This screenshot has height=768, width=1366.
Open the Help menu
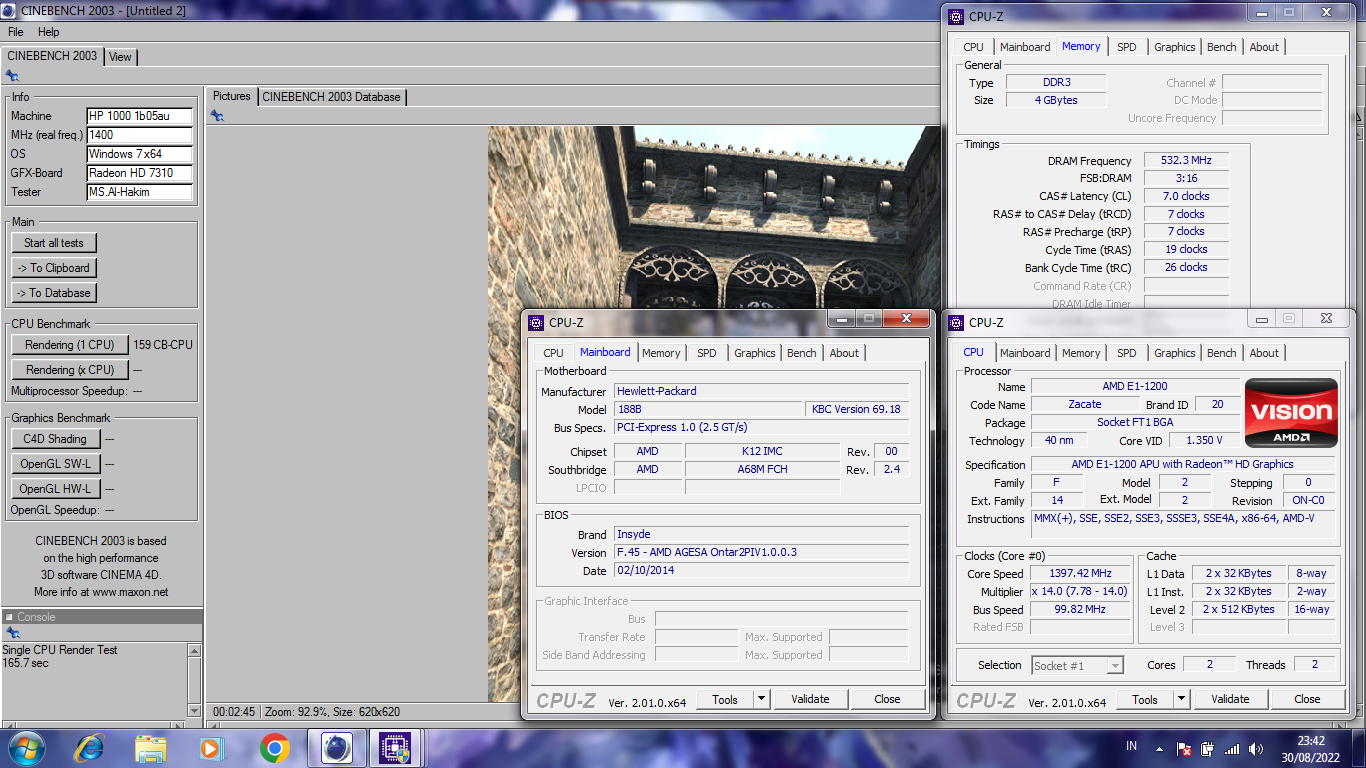(49, 32)
